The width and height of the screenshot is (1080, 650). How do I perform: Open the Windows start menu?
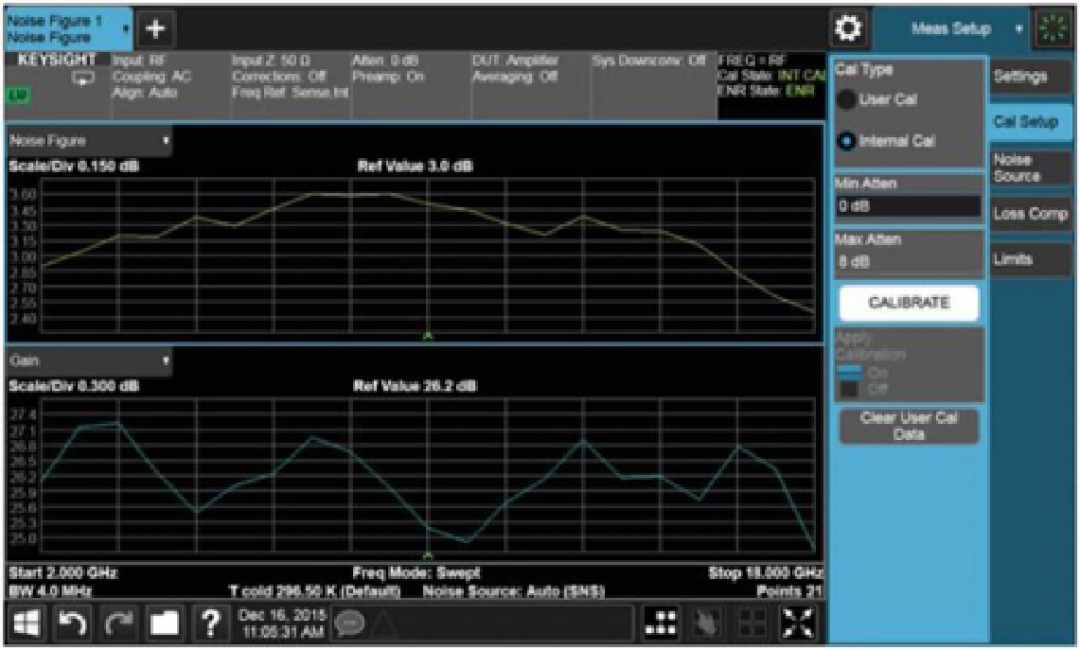pos(27,624)
